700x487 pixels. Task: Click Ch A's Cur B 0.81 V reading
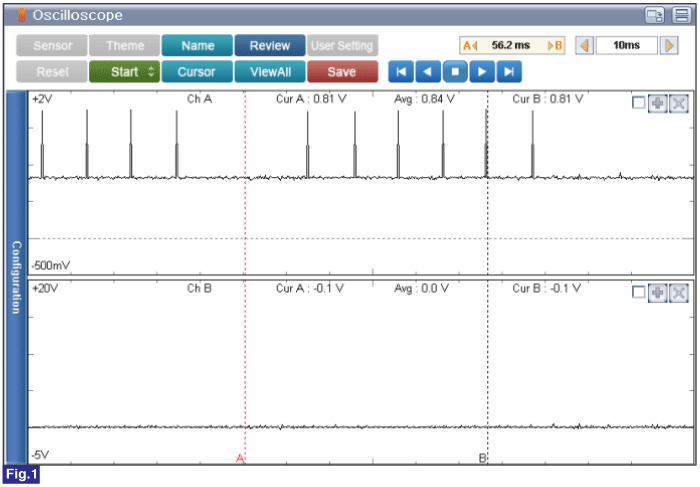(548, 99)
